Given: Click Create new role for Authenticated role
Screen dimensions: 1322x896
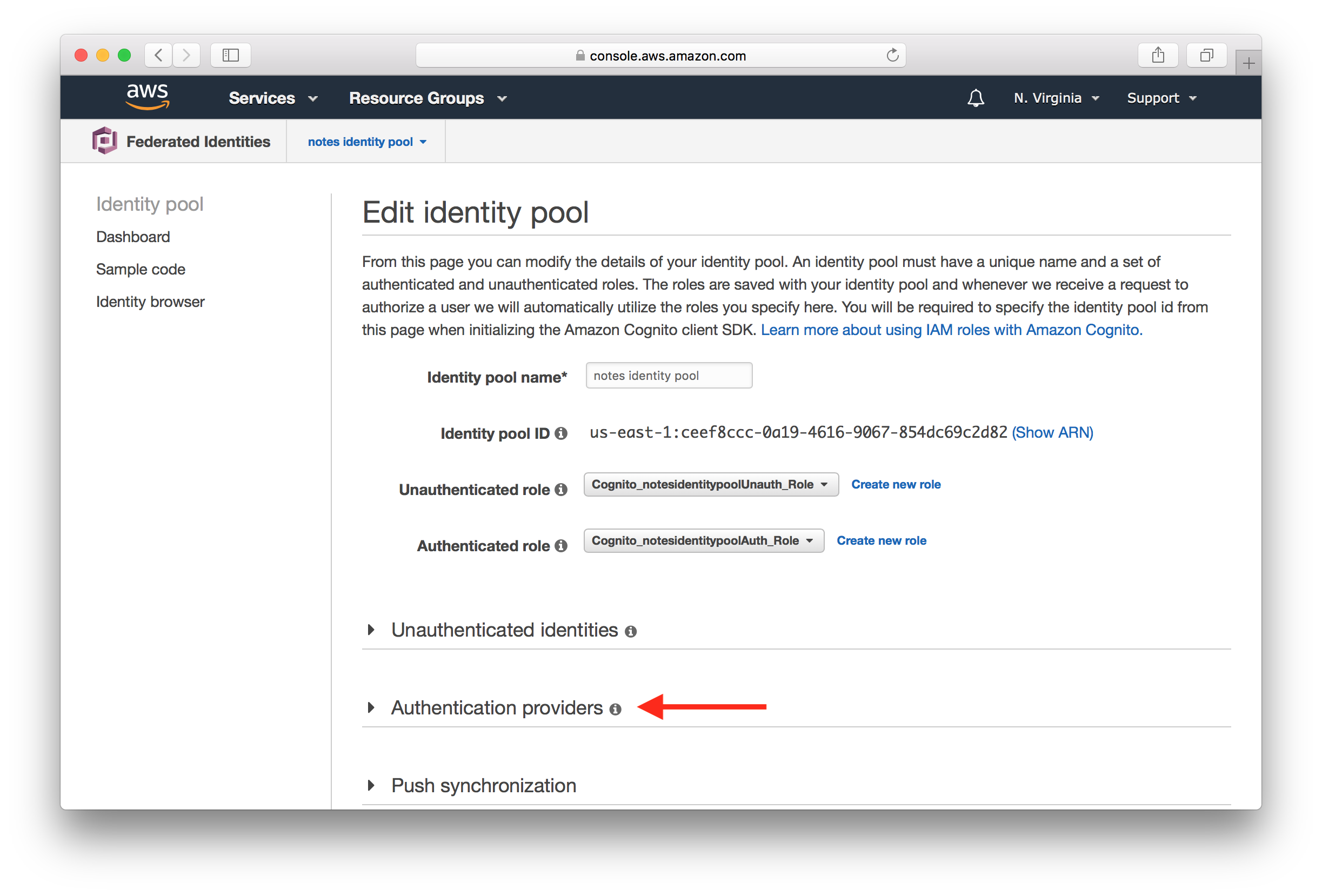Looking at the screenshot, I should (881, 540).
